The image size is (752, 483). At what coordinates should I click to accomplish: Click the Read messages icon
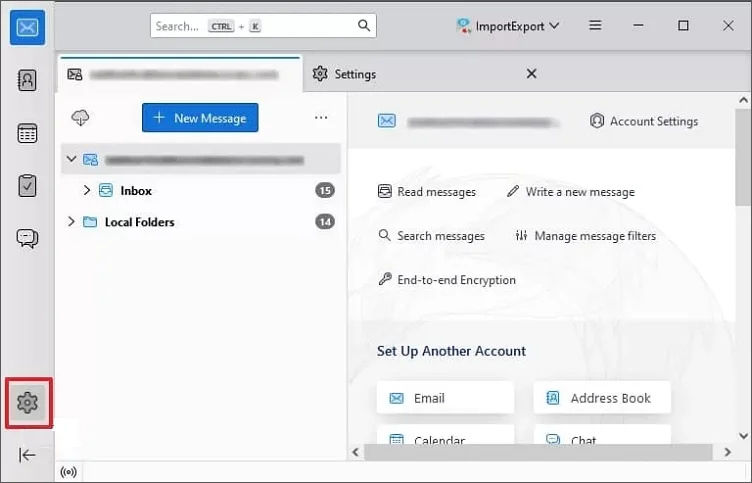point(385,191)
